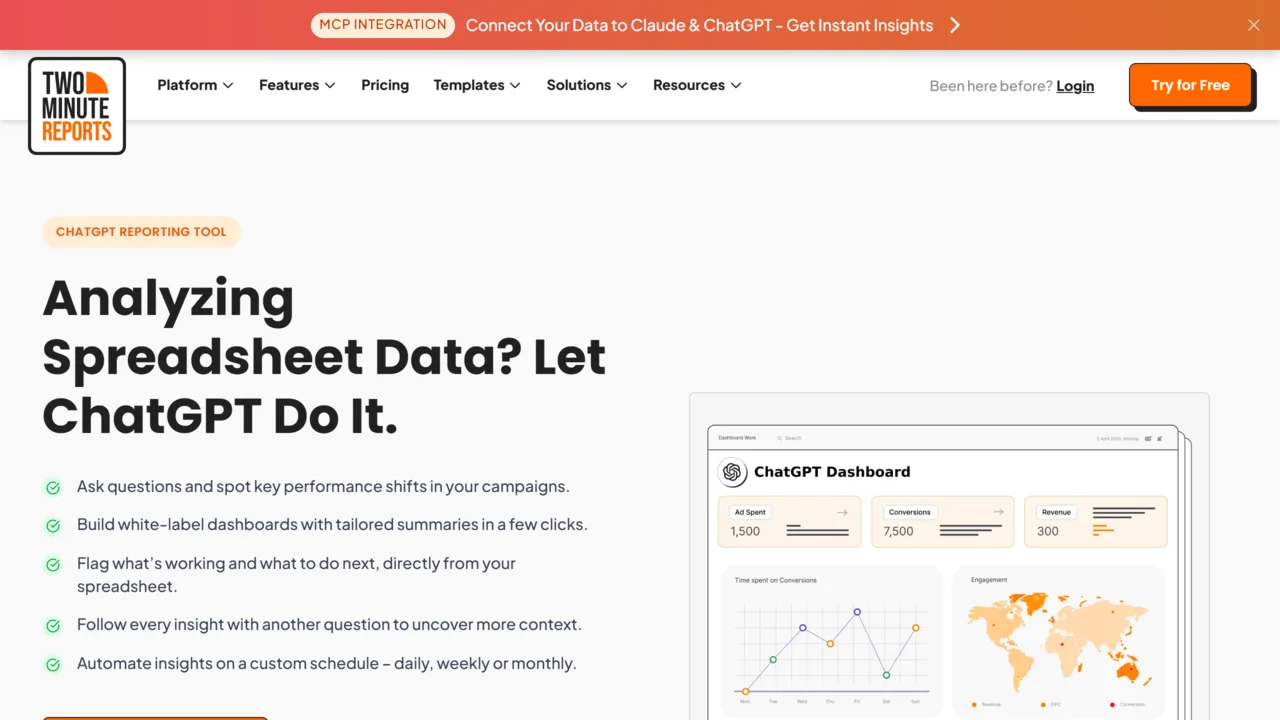This screenshot has height=720, width=1280.
Task: Close the MCP Integration banner
Action: click(x=1254, y=25)
